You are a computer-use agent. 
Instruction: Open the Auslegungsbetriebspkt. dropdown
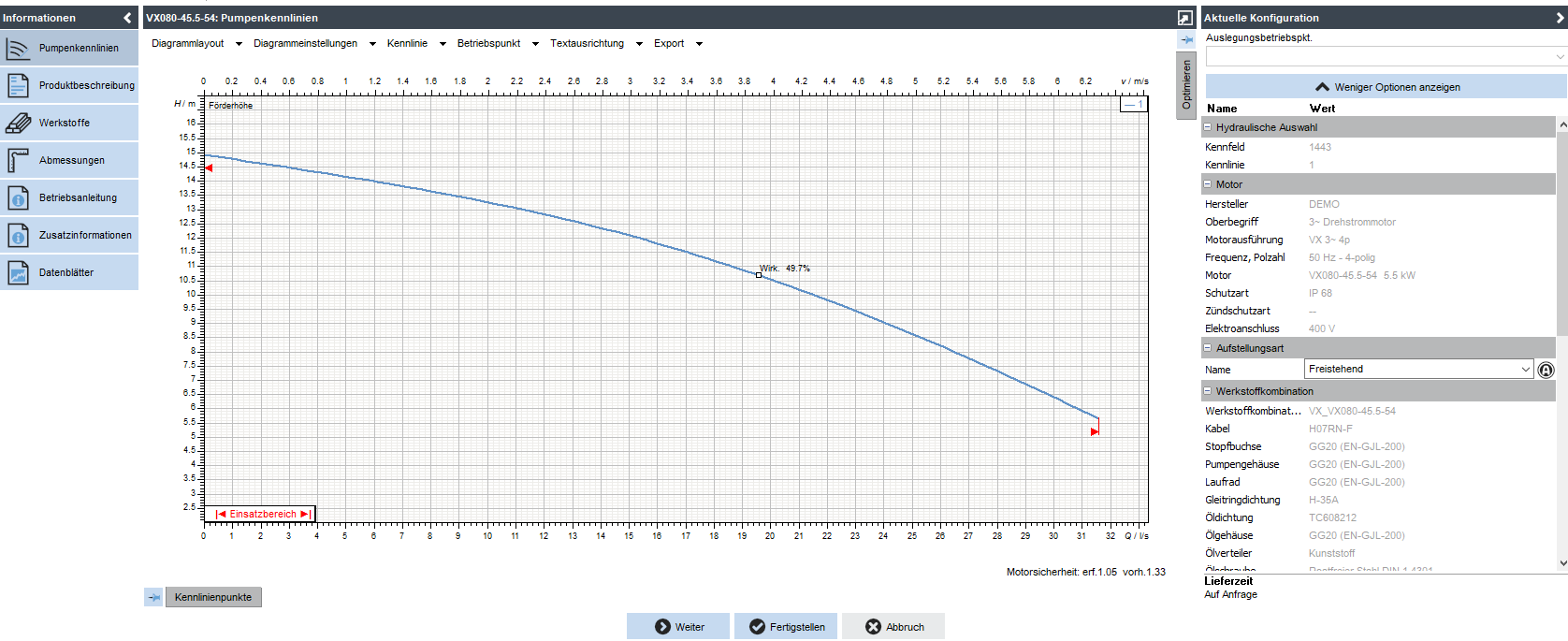point(1385,56)
